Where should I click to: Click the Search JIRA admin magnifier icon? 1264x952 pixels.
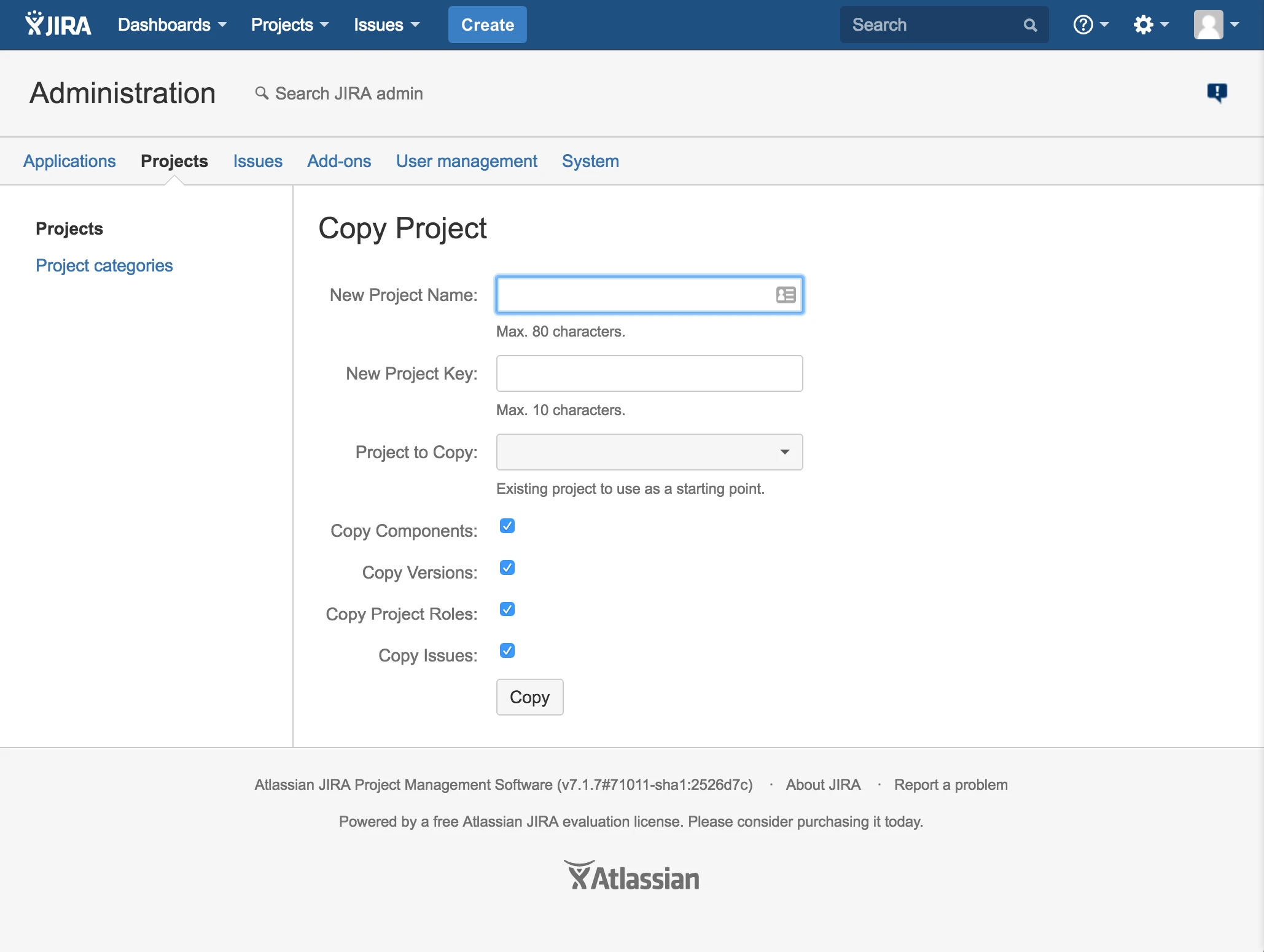tap(262, 93)
